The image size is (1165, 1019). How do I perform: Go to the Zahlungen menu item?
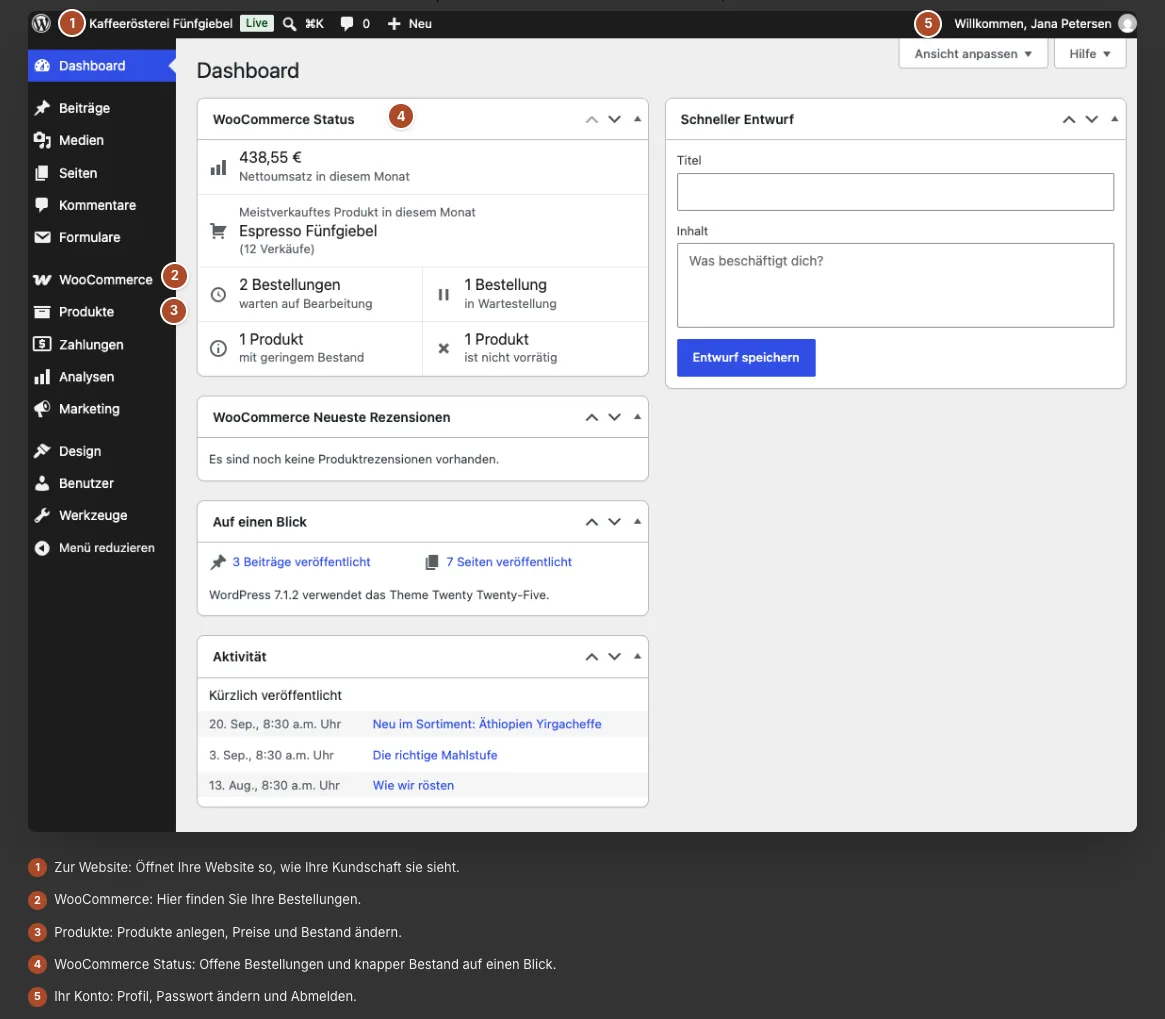click(102, 344)
